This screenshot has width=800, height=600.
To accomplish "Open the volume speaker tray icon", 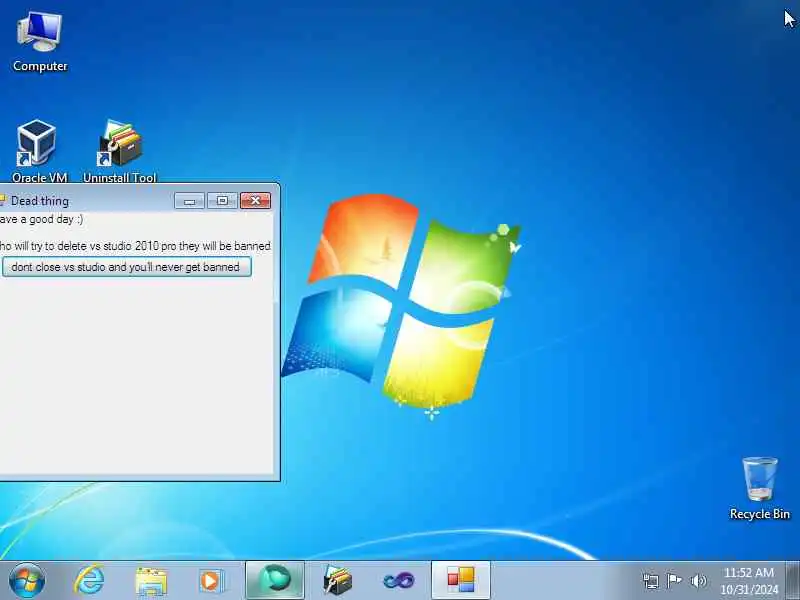I will [698, 581].
